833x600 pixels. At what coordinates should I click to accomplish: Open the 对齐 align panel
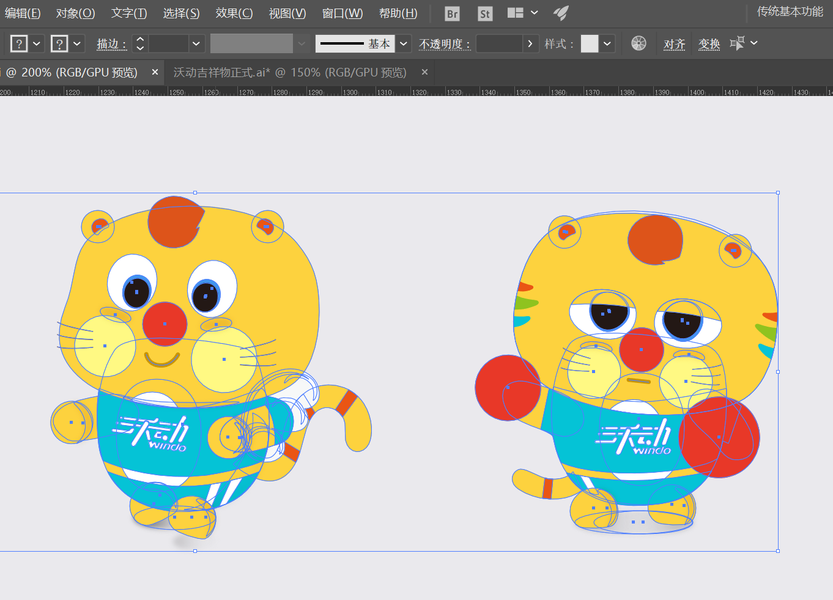pos(674,44)
